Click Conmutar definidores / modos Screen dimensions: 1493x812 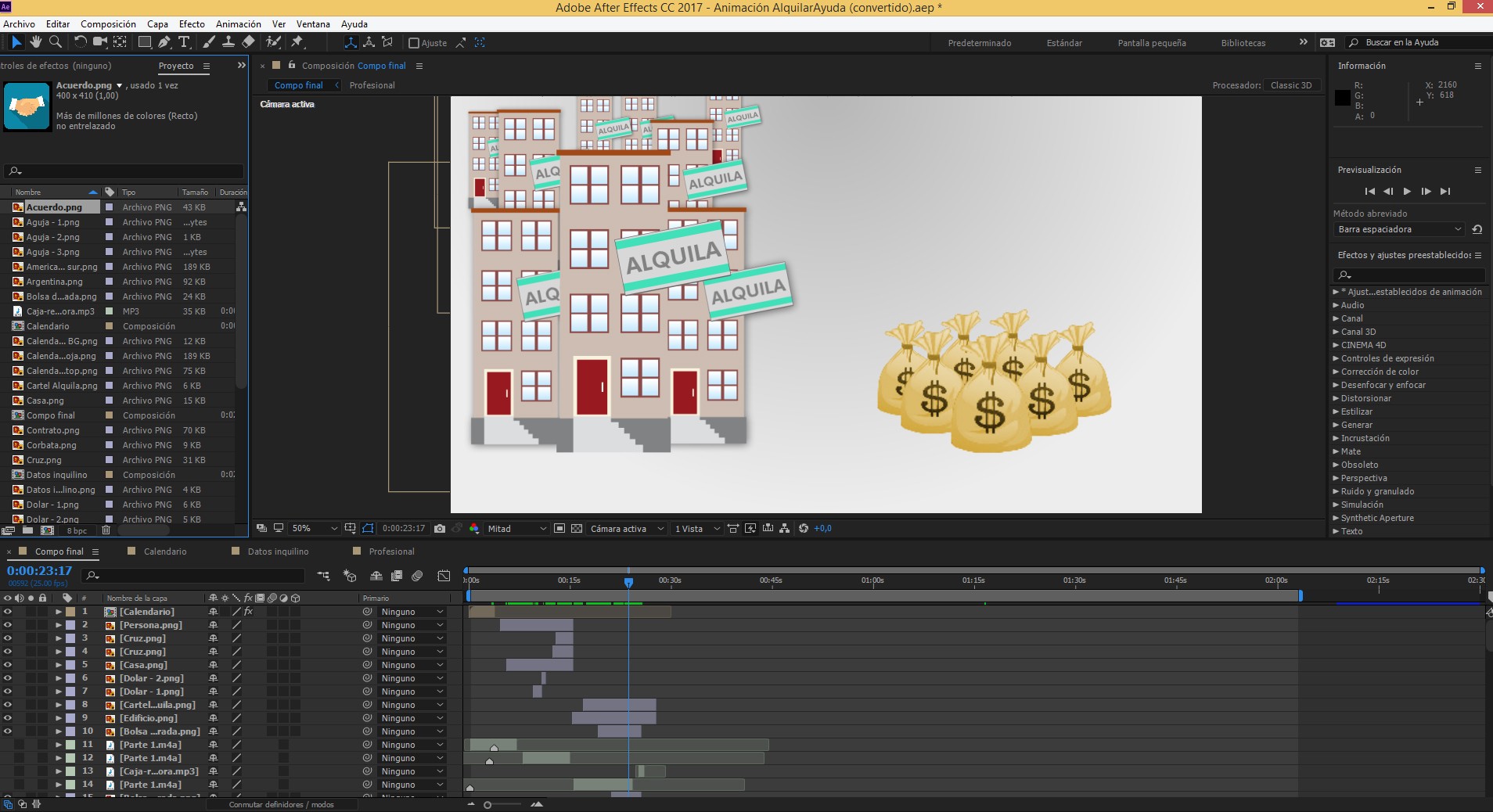pyautogui.click(x=281, y=804)
